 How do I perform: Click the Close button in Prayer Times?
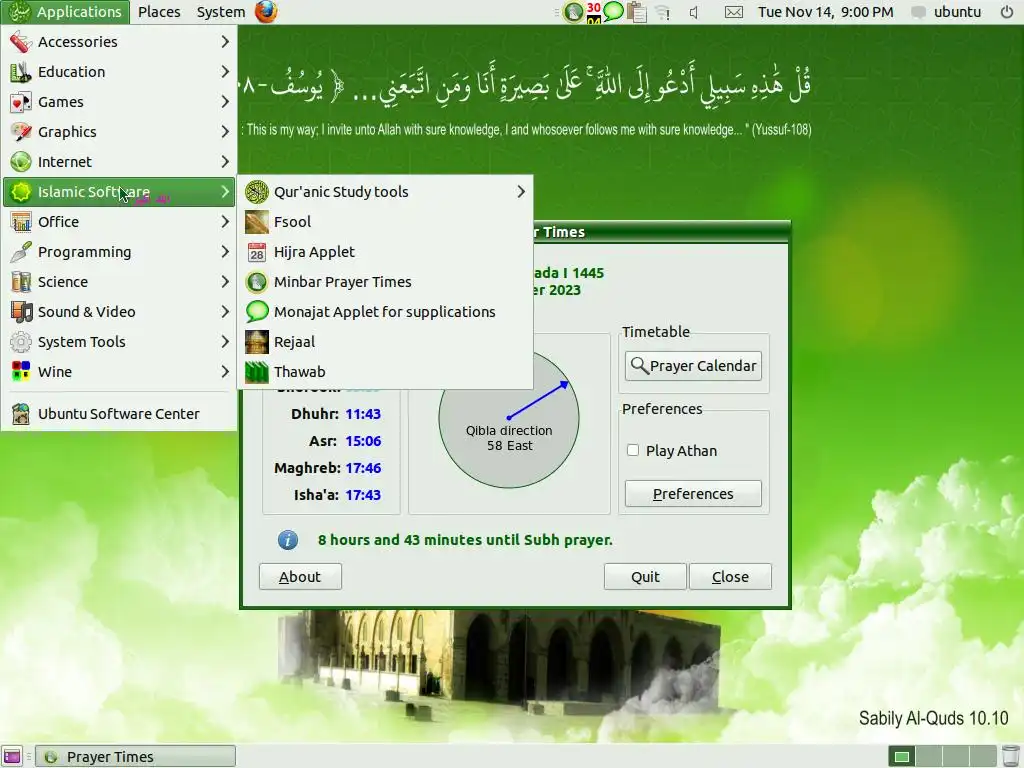click(730, 577)
